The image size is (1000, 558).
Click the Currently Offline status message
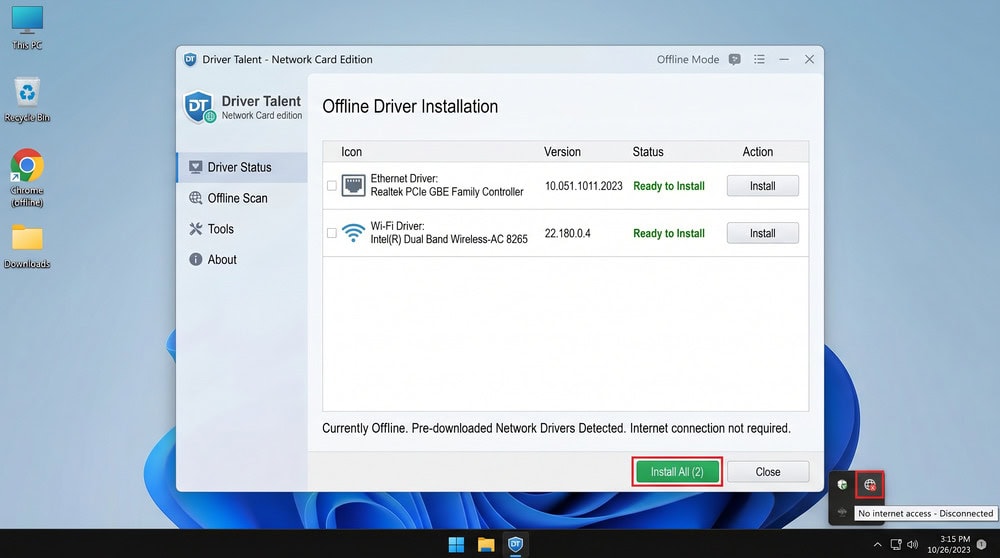556,428
